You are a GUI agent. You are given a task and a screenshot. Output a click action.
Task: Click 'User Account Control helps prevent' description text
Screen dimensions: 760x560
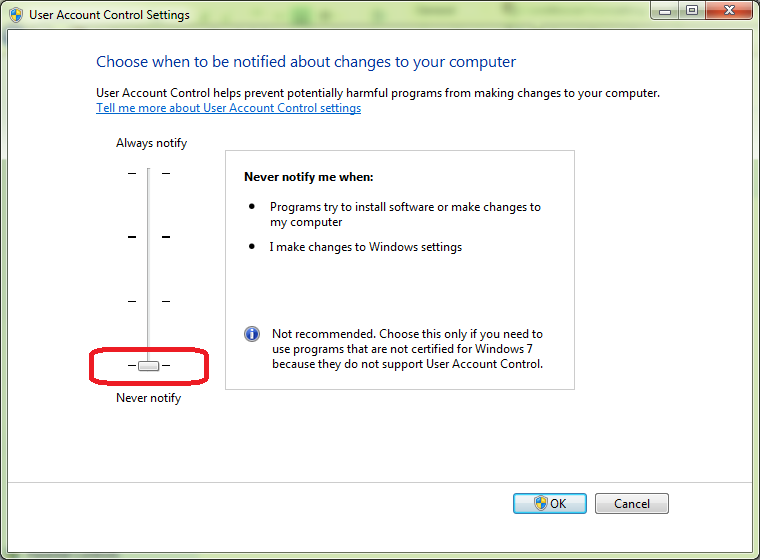[x=378, y=93]
